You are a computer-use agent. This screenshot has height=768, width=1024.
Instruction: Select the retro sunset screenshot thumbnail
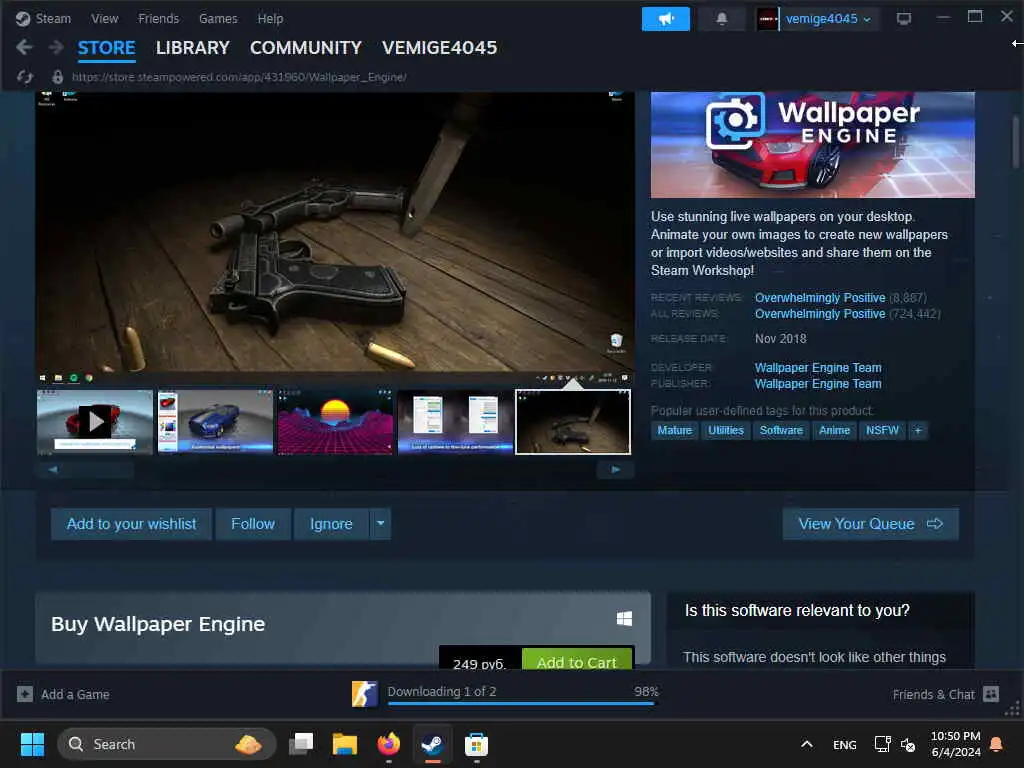pos(335,422)
